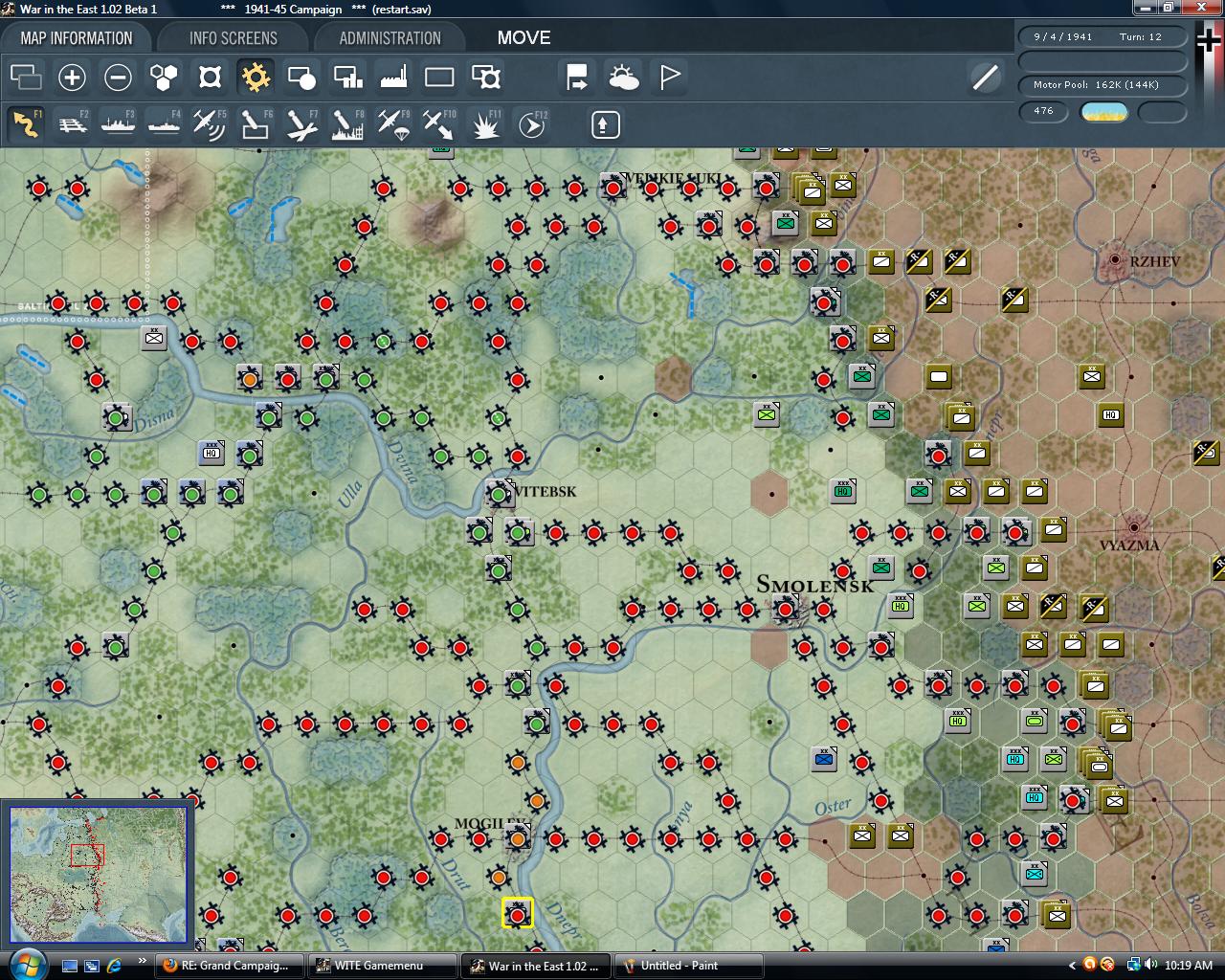Select F8 bomb city mode icon

pos(347,124)
